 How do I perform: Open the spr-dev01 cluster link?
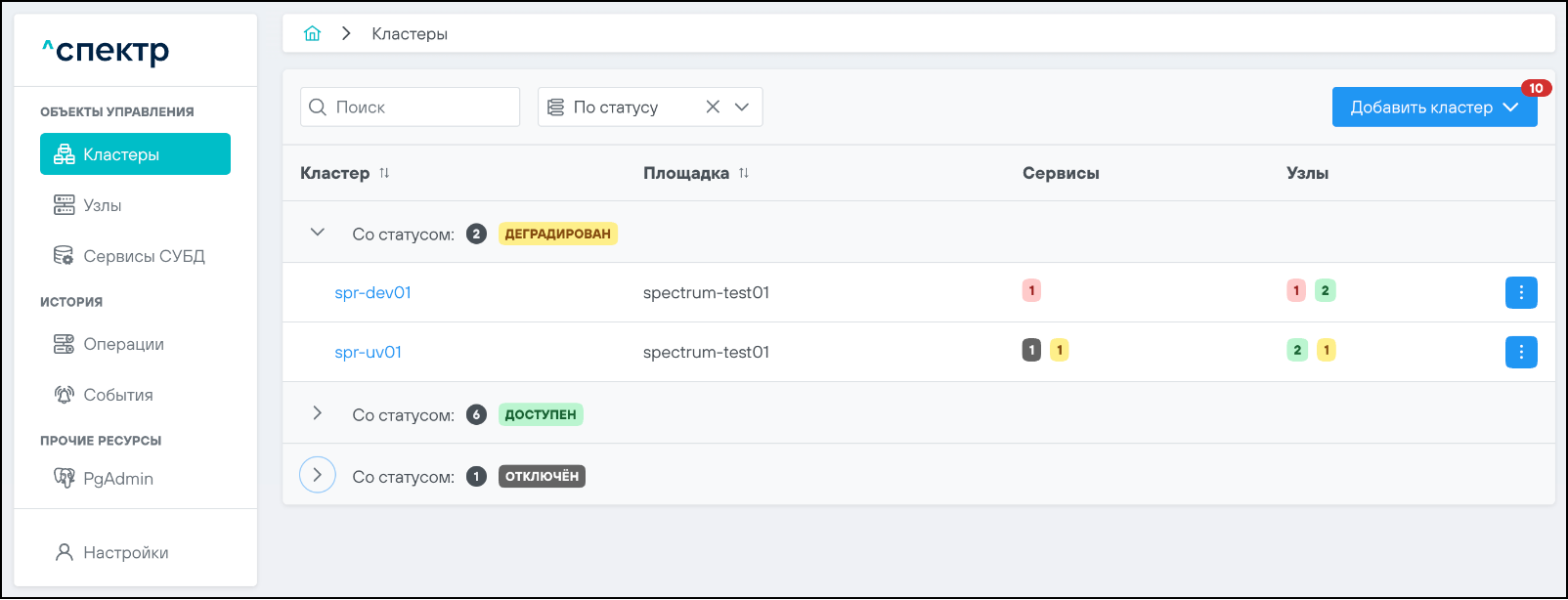point(372,292)
